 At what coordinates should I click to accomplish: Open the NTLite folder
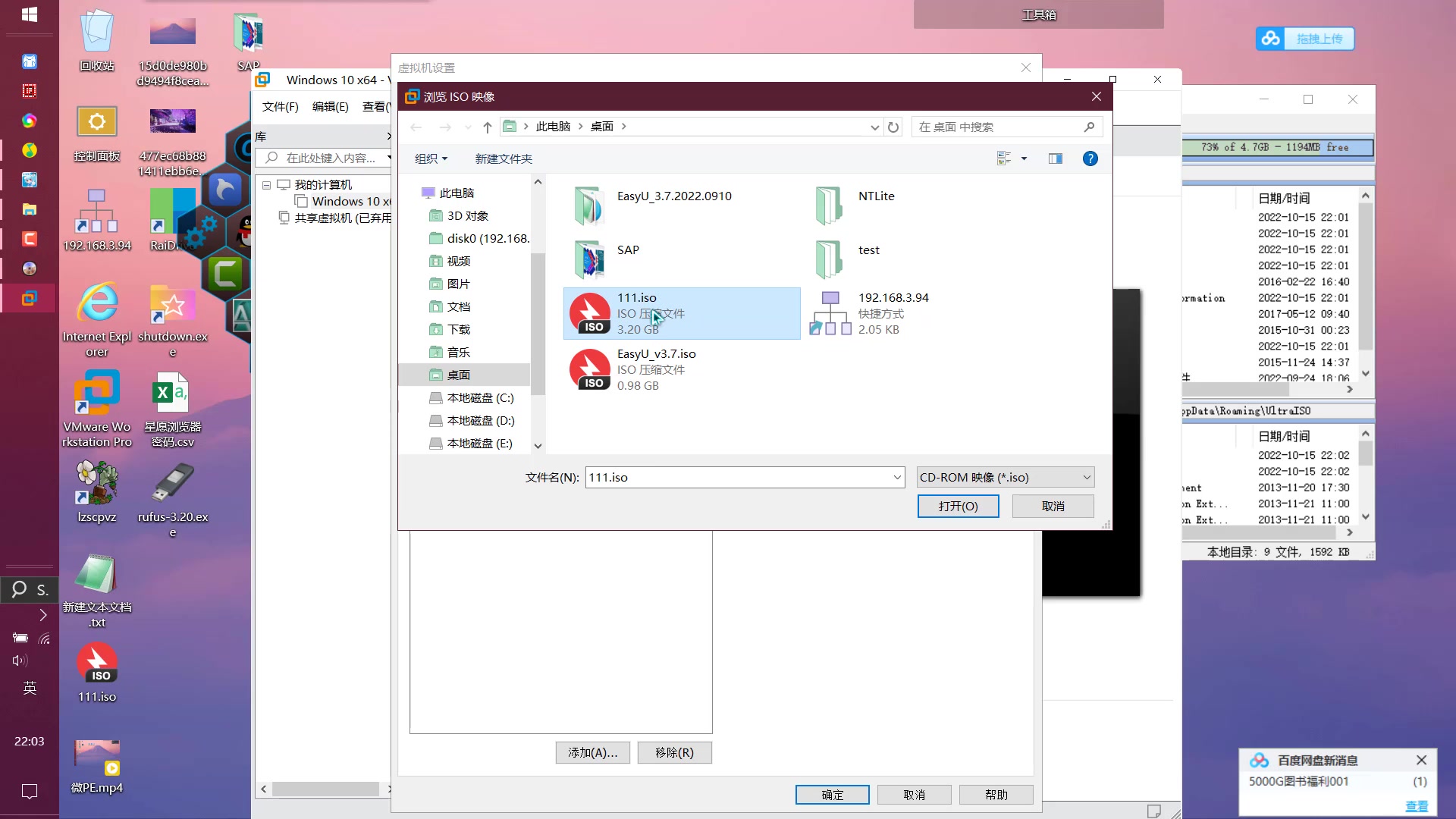921,206
